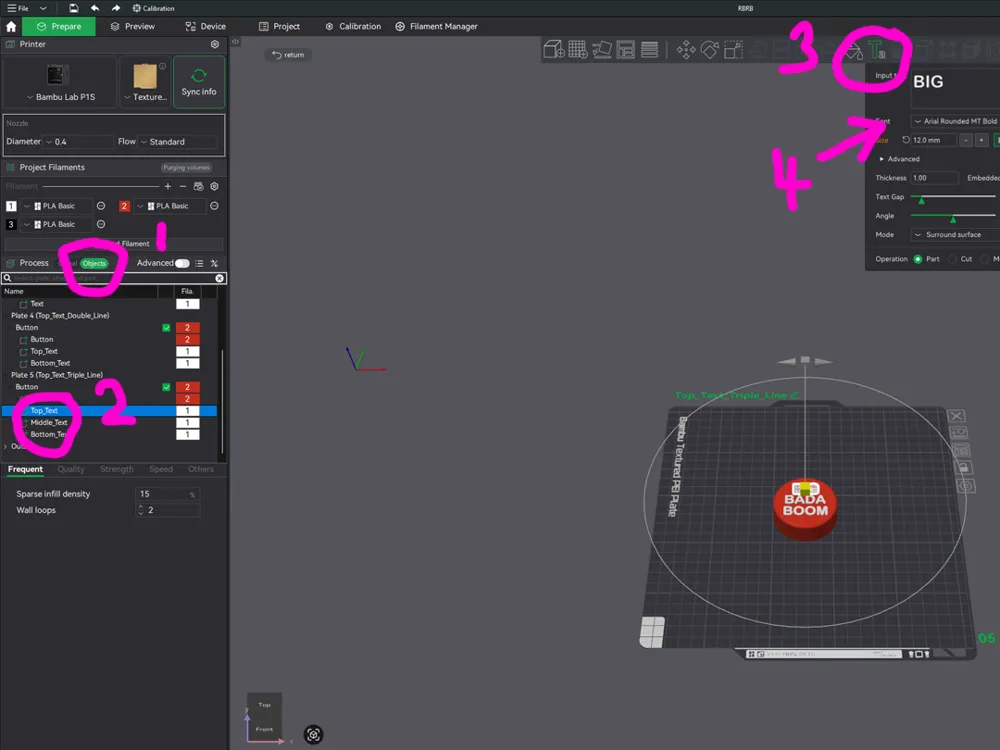This screenshot has height=750, width=1000.
Task: Increase text size with plus button
Action: click(x=982, y=140)
